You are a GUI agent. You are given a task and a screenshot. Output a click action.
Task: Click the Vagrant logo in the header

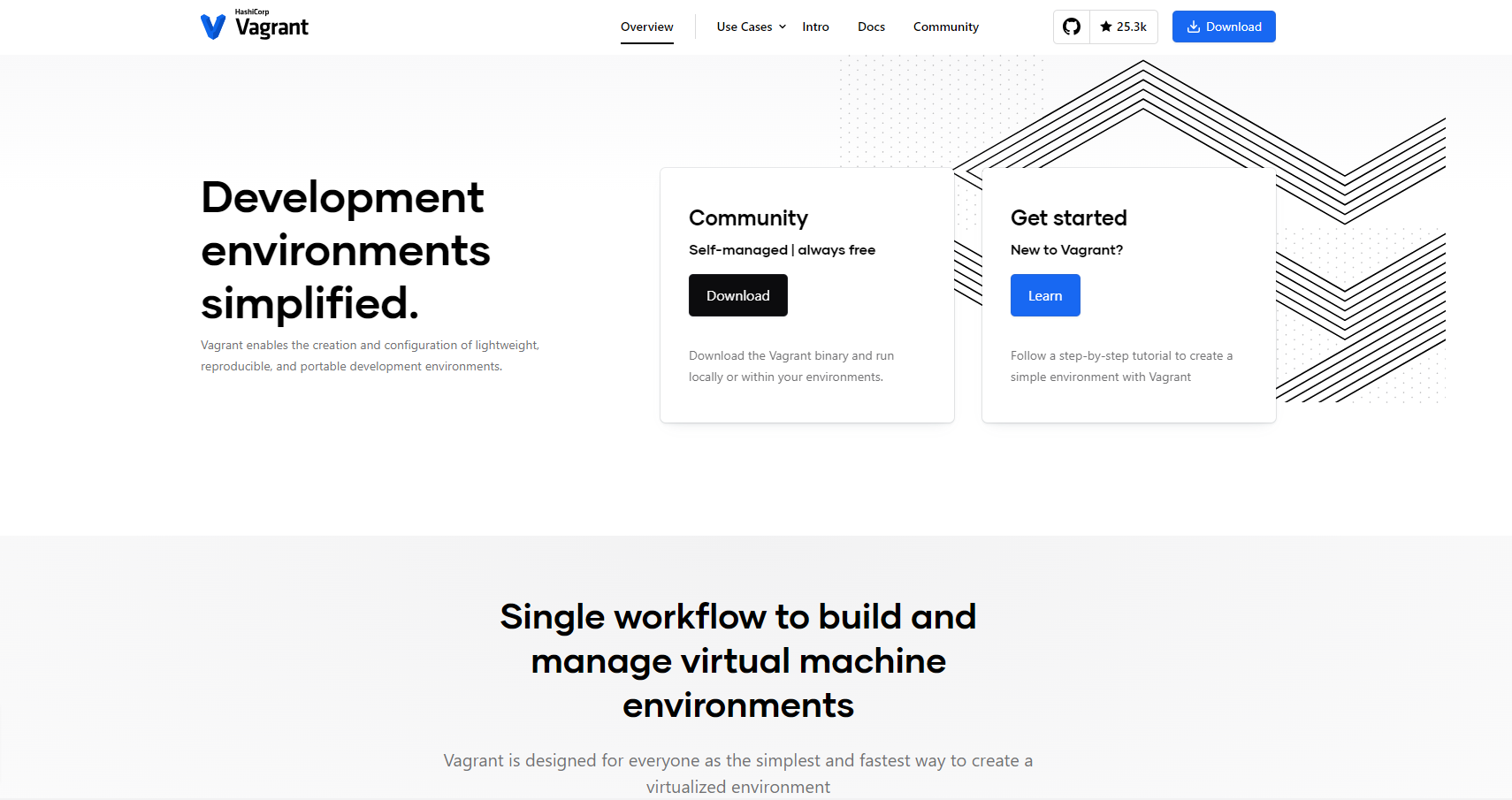tap(255, 26)
